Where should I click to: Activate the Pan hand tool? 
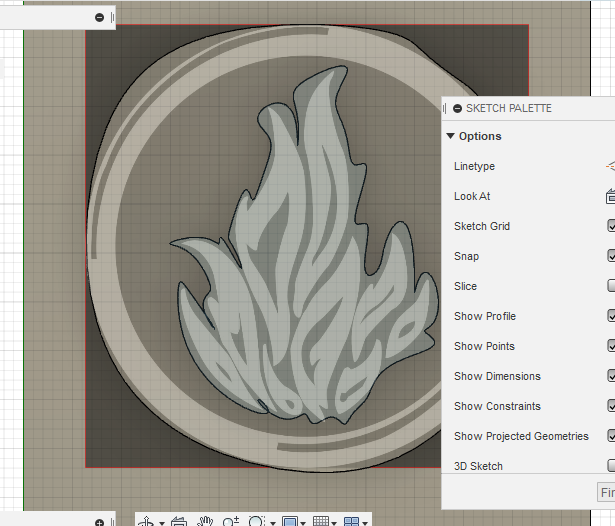204,522
